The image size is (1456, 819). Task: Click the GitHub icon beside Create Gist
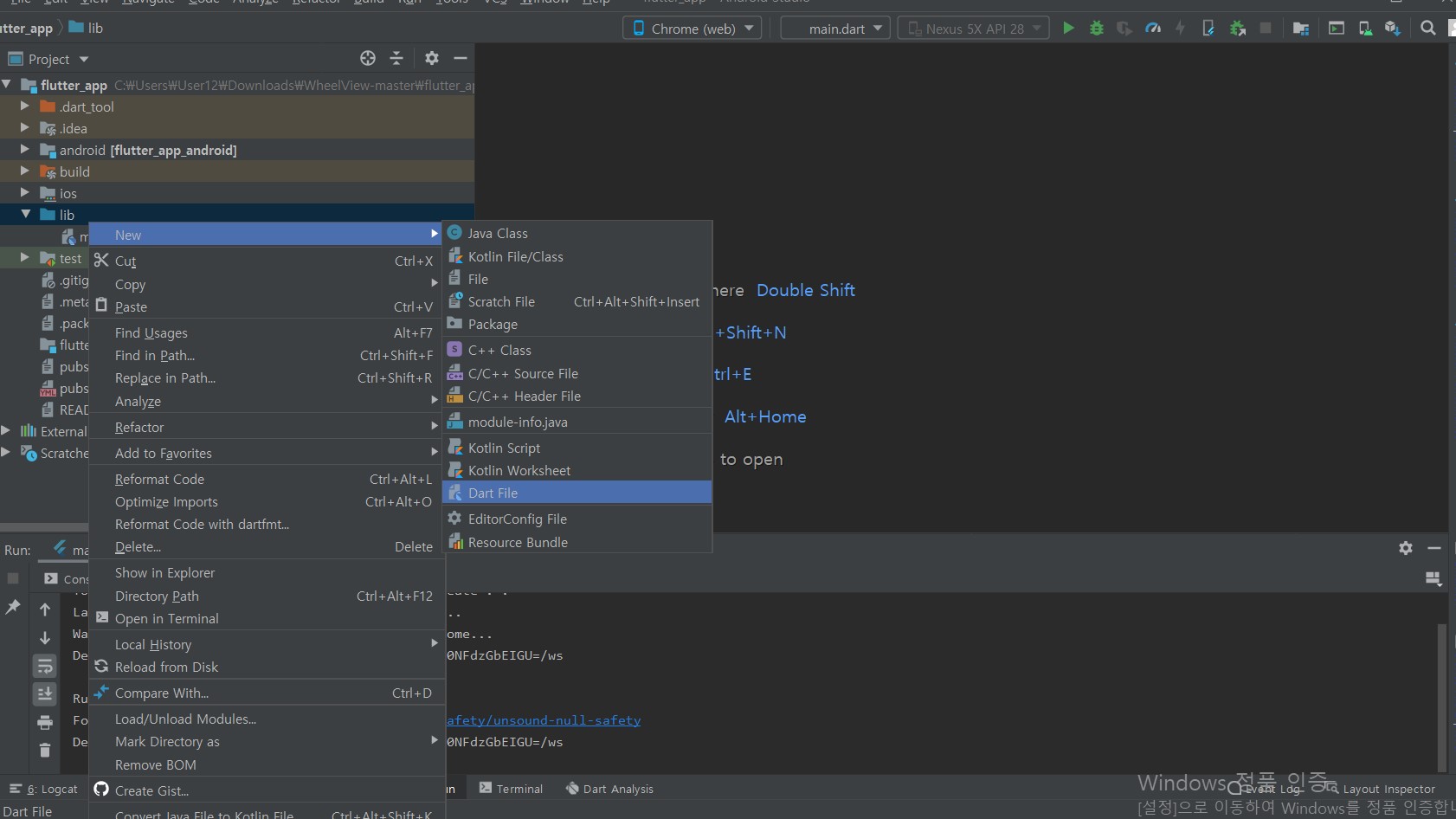(101, 790)
